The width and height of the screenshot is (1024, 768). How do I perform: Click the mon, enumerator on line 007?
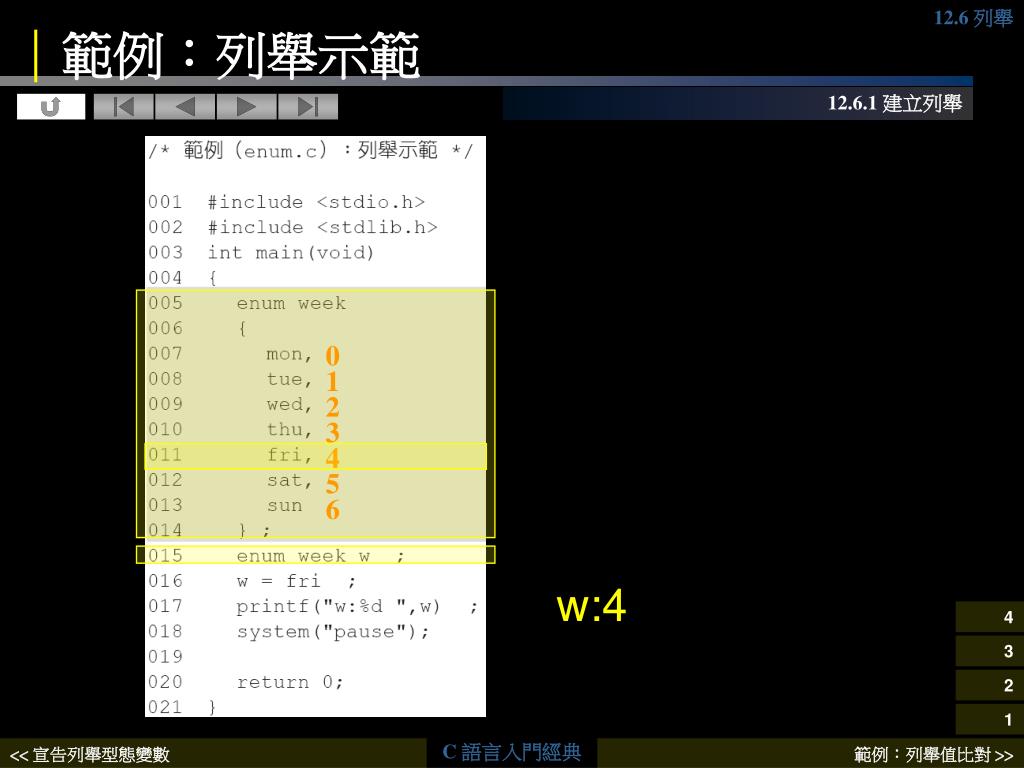point(289,355)
